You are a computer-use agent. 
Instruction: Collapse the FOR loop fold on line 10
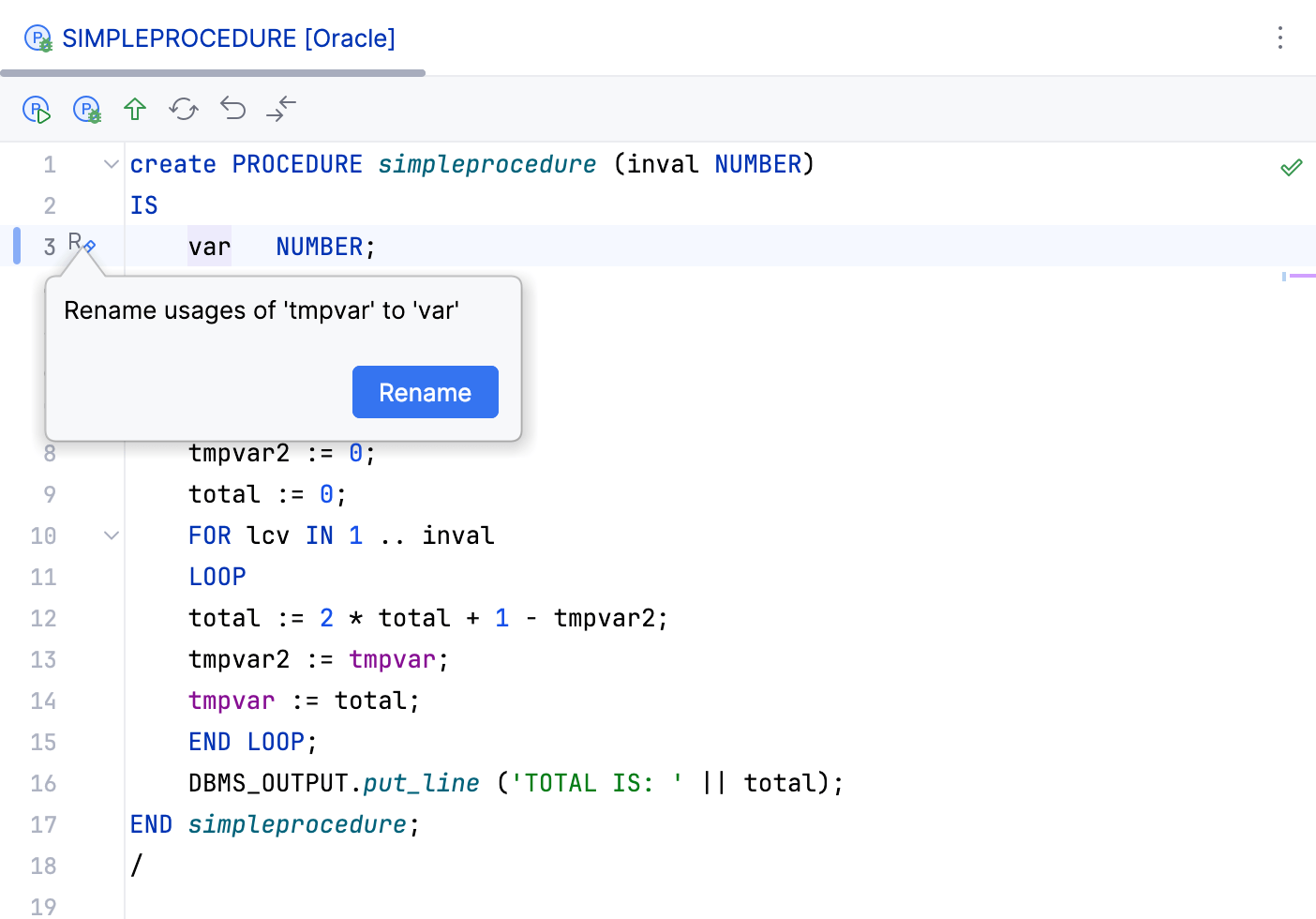(x=111, y=535)
